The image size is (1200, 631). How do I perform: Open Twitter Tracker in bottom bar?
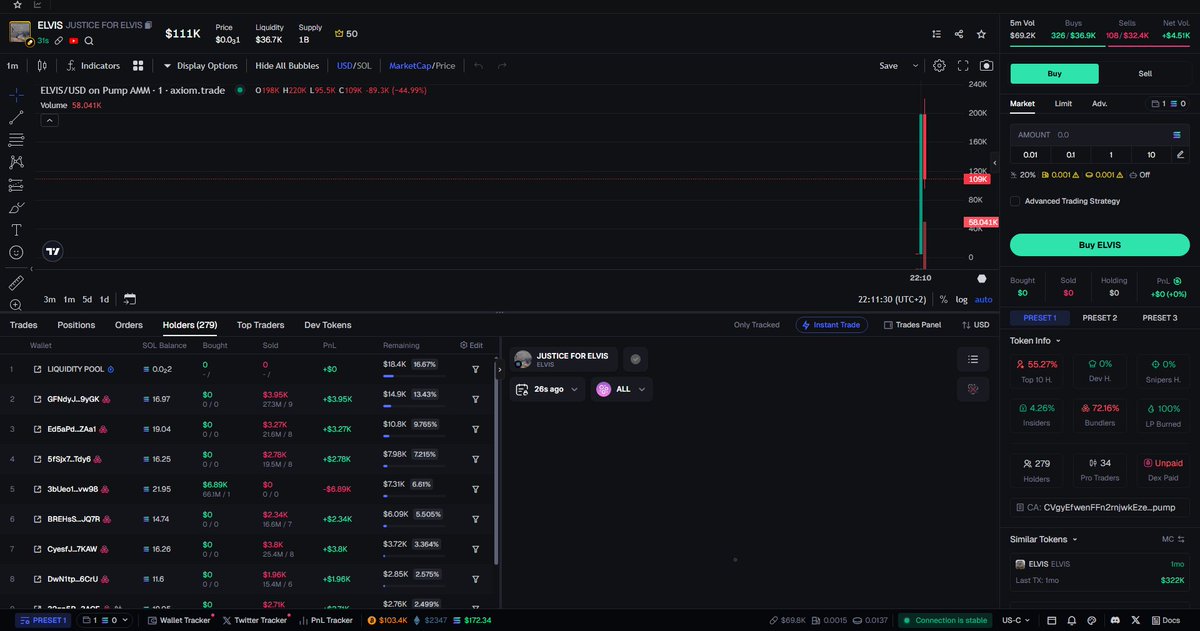254,620
